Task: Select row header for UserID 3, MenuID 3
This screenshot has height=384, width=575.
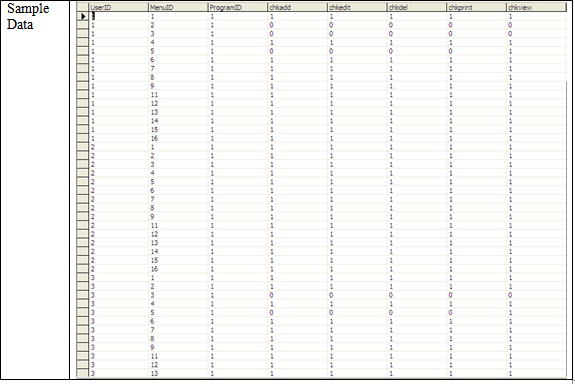Action: coord(83,295)
